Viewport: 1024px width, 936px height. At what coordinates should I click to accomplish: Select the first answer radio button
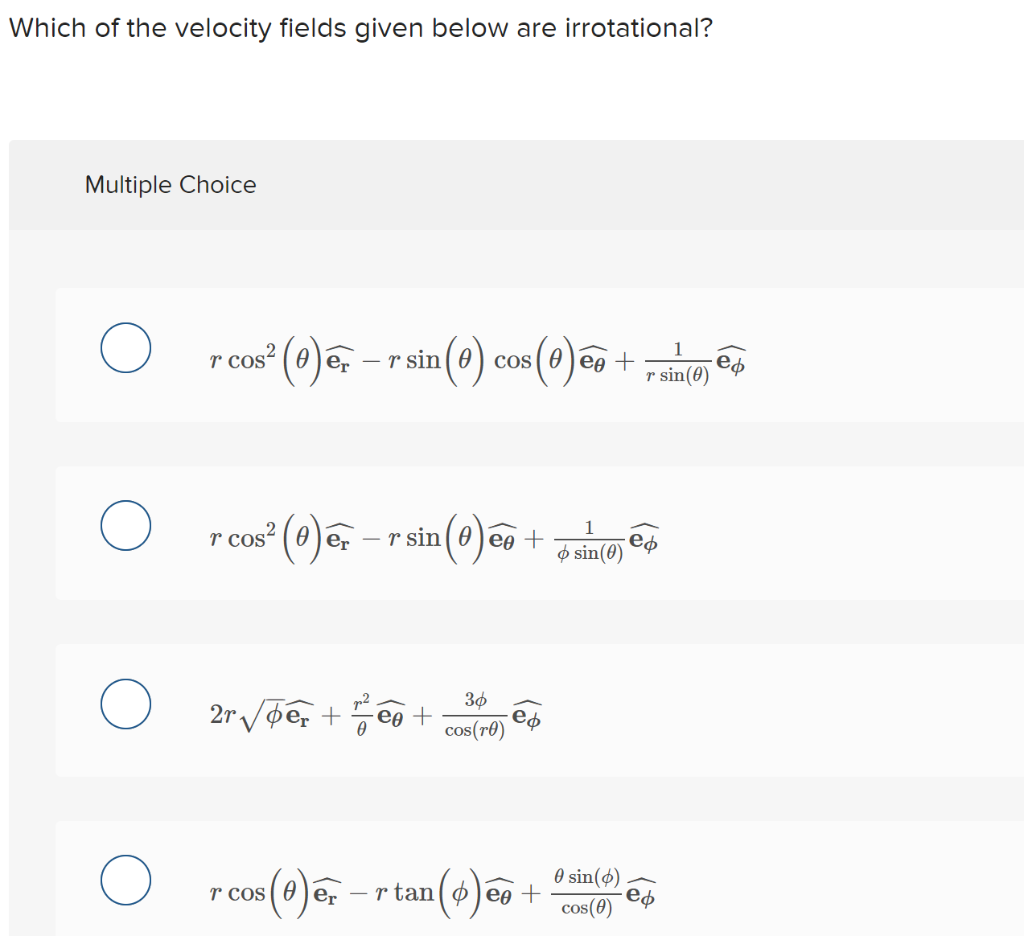pyautogui.click(x=124, y=346)
